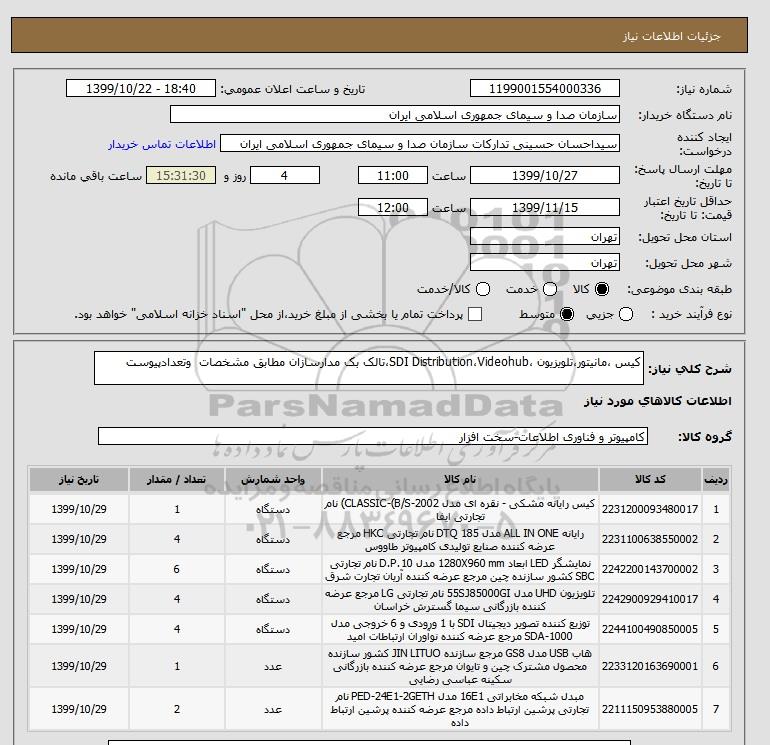Click product code 2233120163690001
This screenshot has height=745, width=770.
pyautogui.click(x=650, y=666)
